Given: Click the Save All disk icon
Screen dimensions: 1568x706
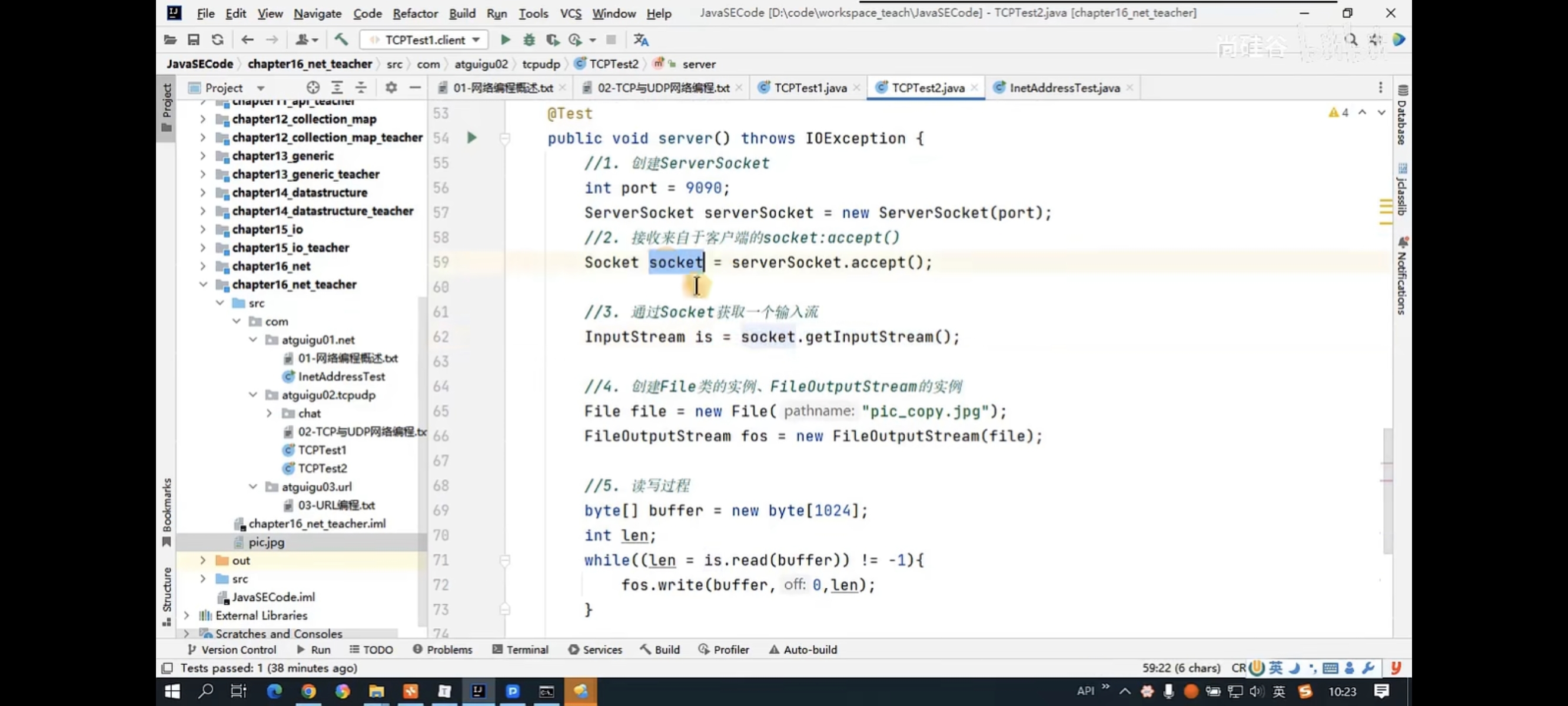Looking at the screenshot, I should [194, 39].
